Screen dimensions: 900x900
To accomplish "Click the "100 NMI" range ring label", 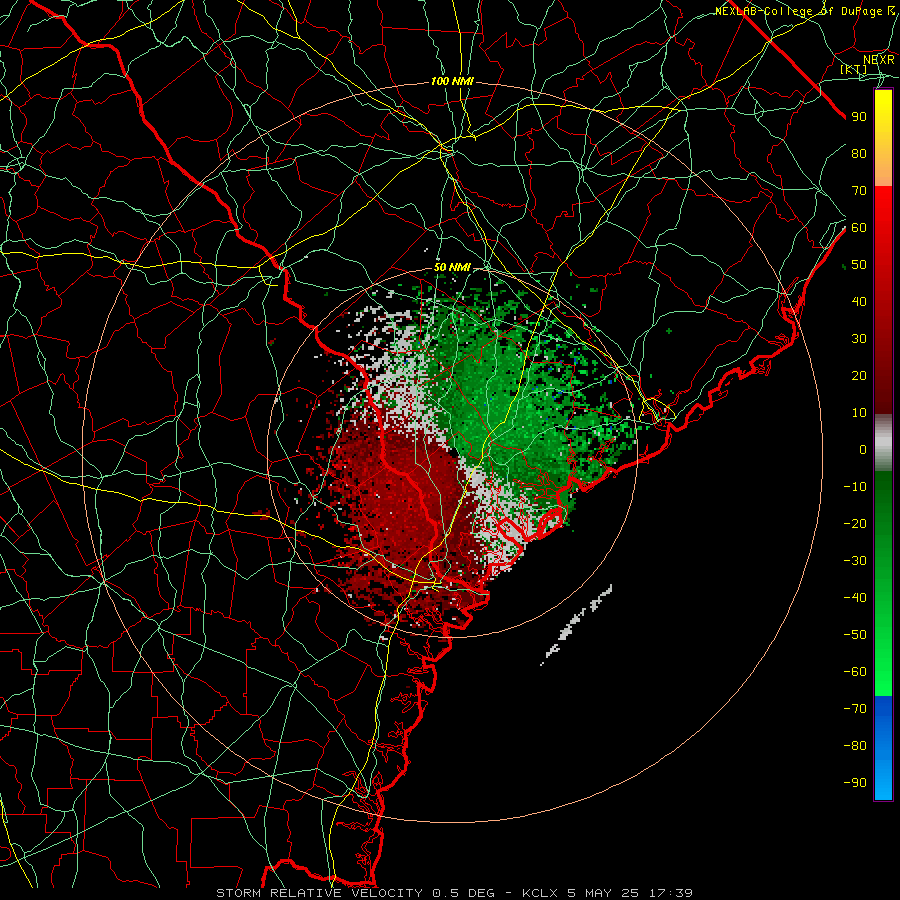I will tap(452, 82).
